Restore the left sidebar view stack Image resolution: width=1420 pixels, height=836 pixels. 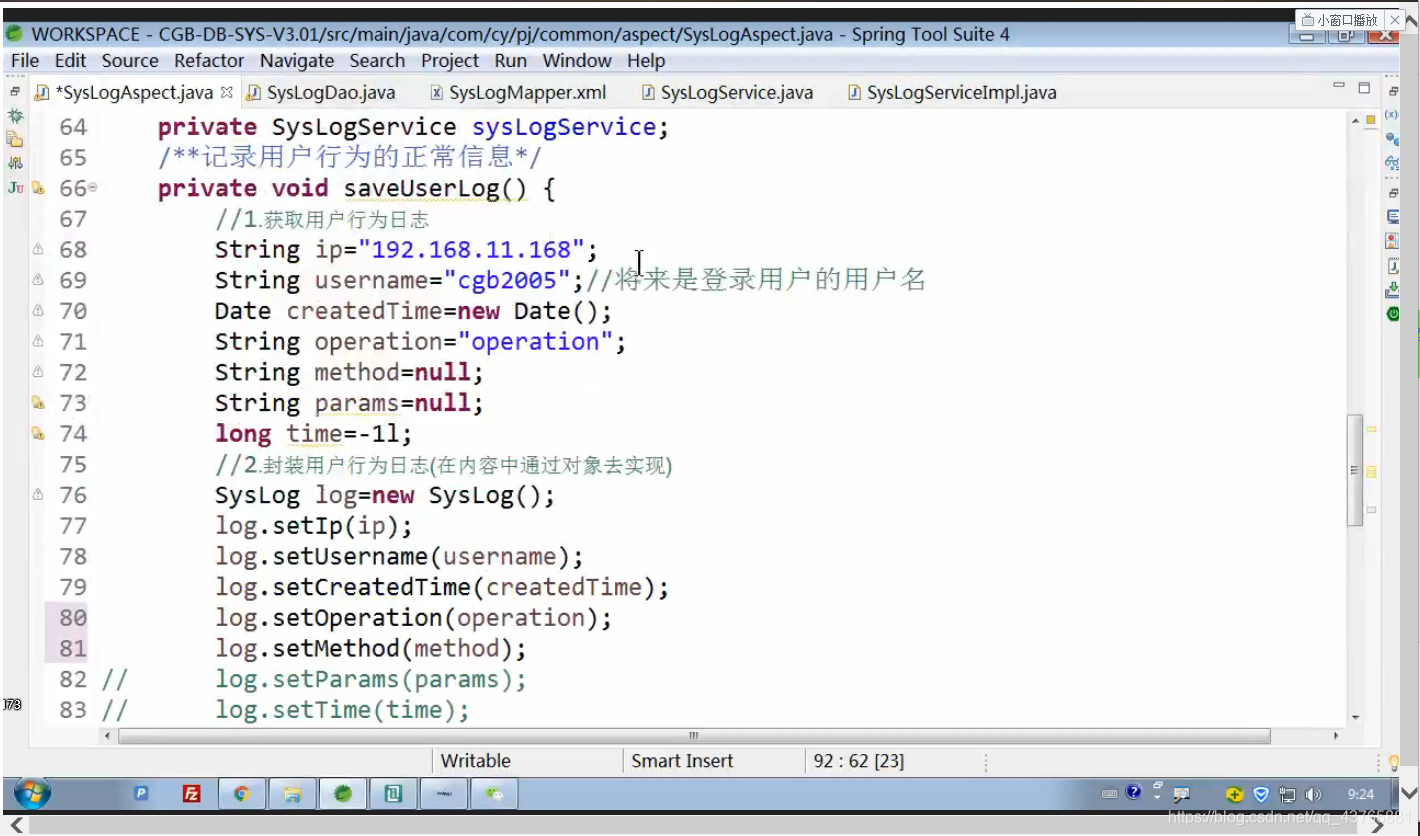tap(15, 92)
